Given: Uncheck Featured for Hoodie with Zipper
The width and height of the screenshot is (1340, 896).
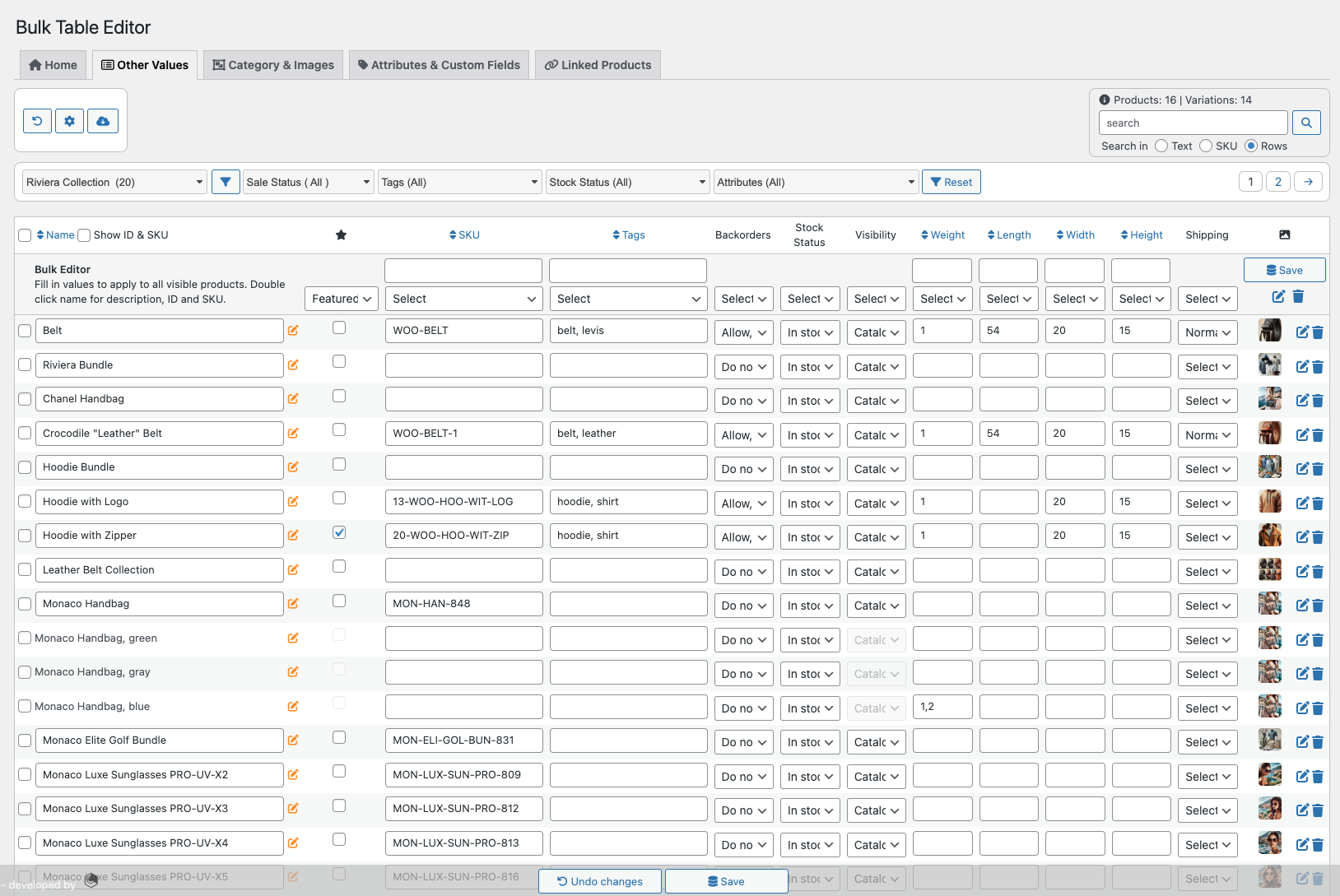Looking at the screenshot, I should coord(338,532).
